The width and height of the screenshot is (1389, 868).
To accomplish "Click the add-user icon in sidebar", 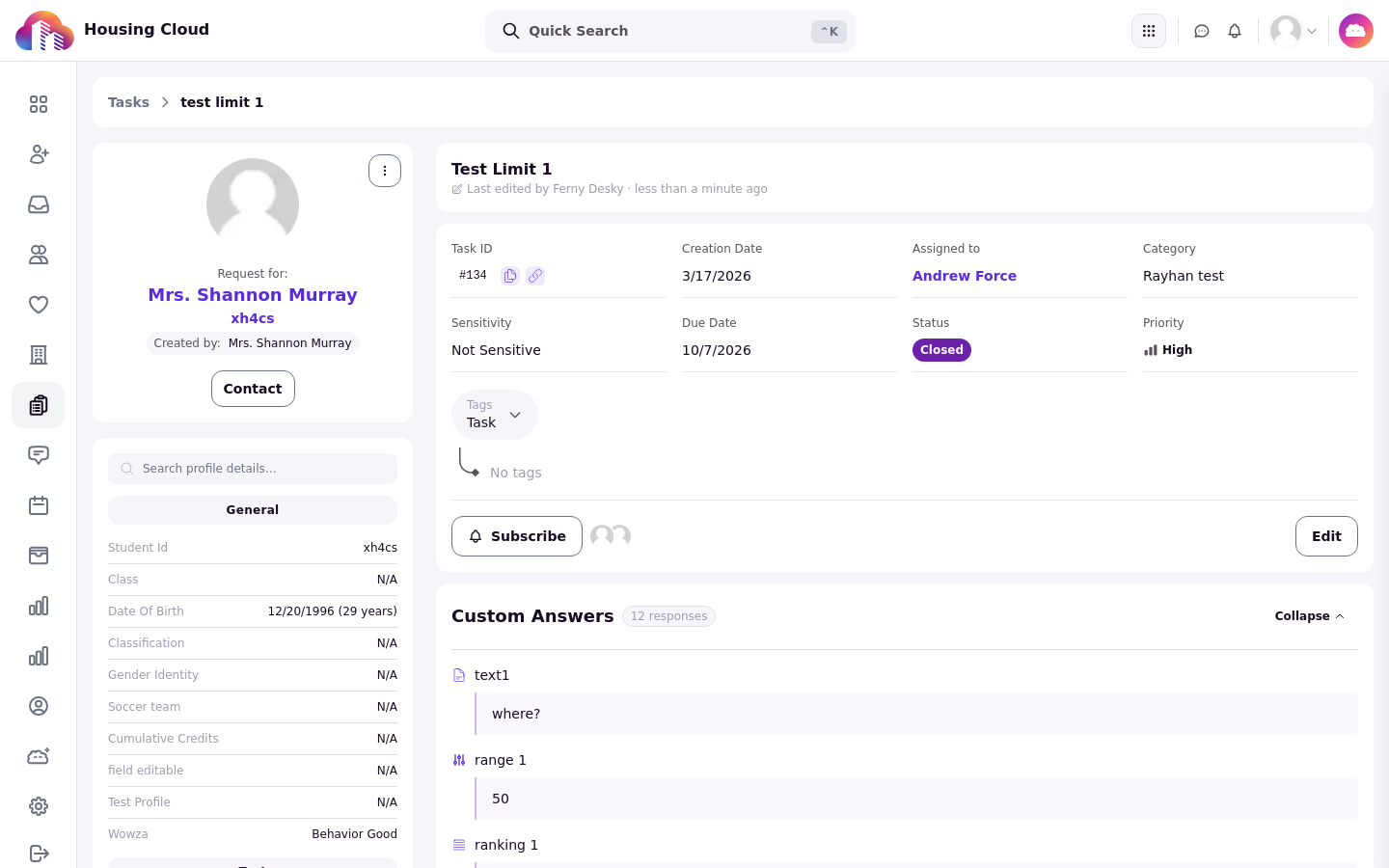I will pyautogui.click(x=39, y=154).
